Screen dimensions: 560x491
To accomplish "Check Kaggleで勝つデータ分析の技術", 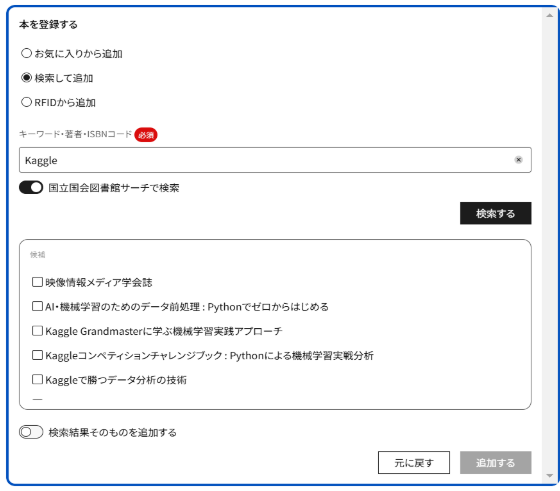I will pyautogui.click(x=38, y=380).
